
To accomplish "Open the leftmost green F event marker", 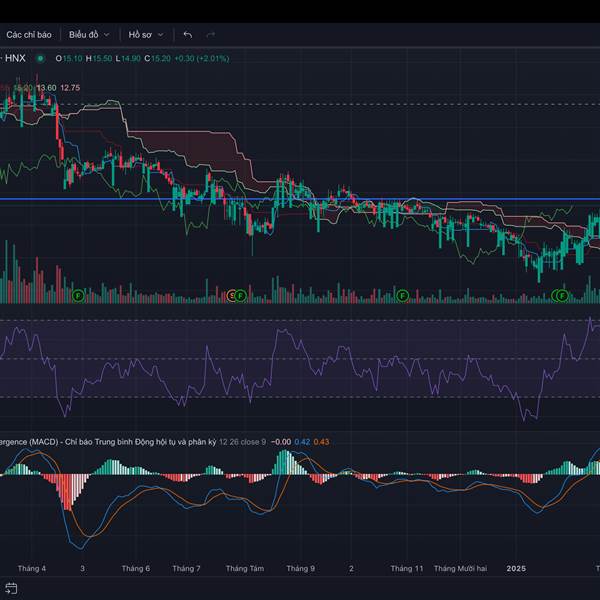I will point(77,295).
